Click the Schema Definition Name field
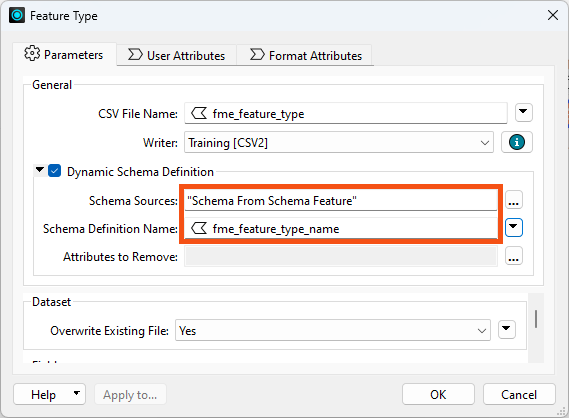The image size is (569, 418). click(x=341, y=229)
